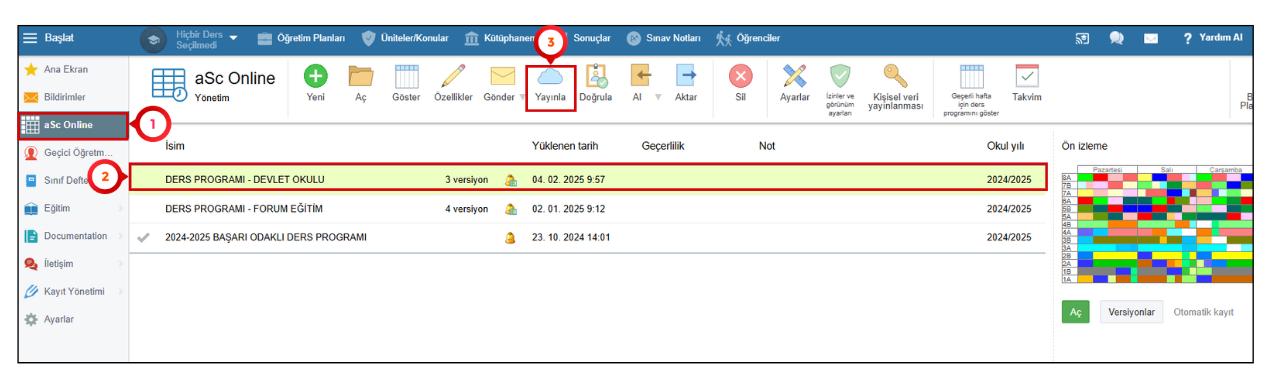Expand the Documentation sidebar chevron

tap(120, 236)
